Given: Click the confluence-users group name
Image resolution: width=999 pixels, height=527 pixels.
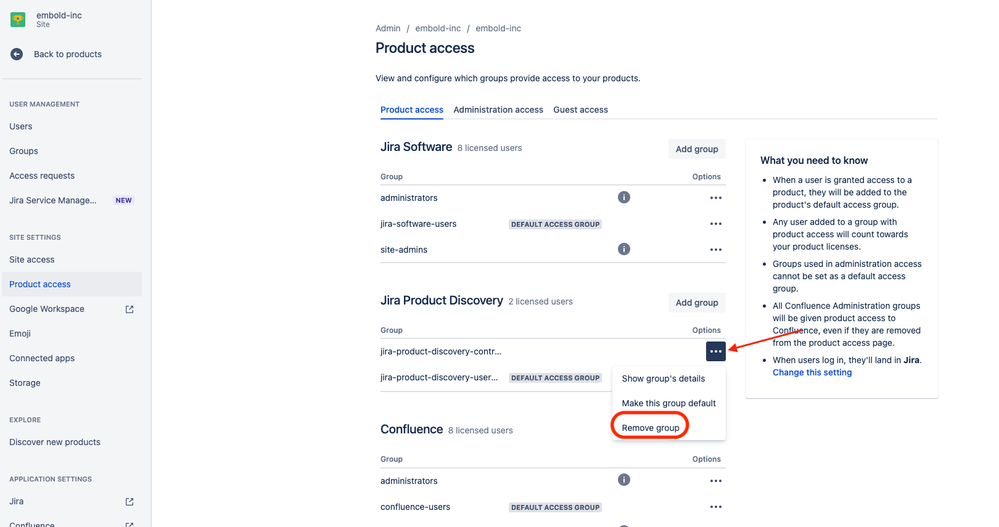Looking at the screenshot, I should point(415,507).
